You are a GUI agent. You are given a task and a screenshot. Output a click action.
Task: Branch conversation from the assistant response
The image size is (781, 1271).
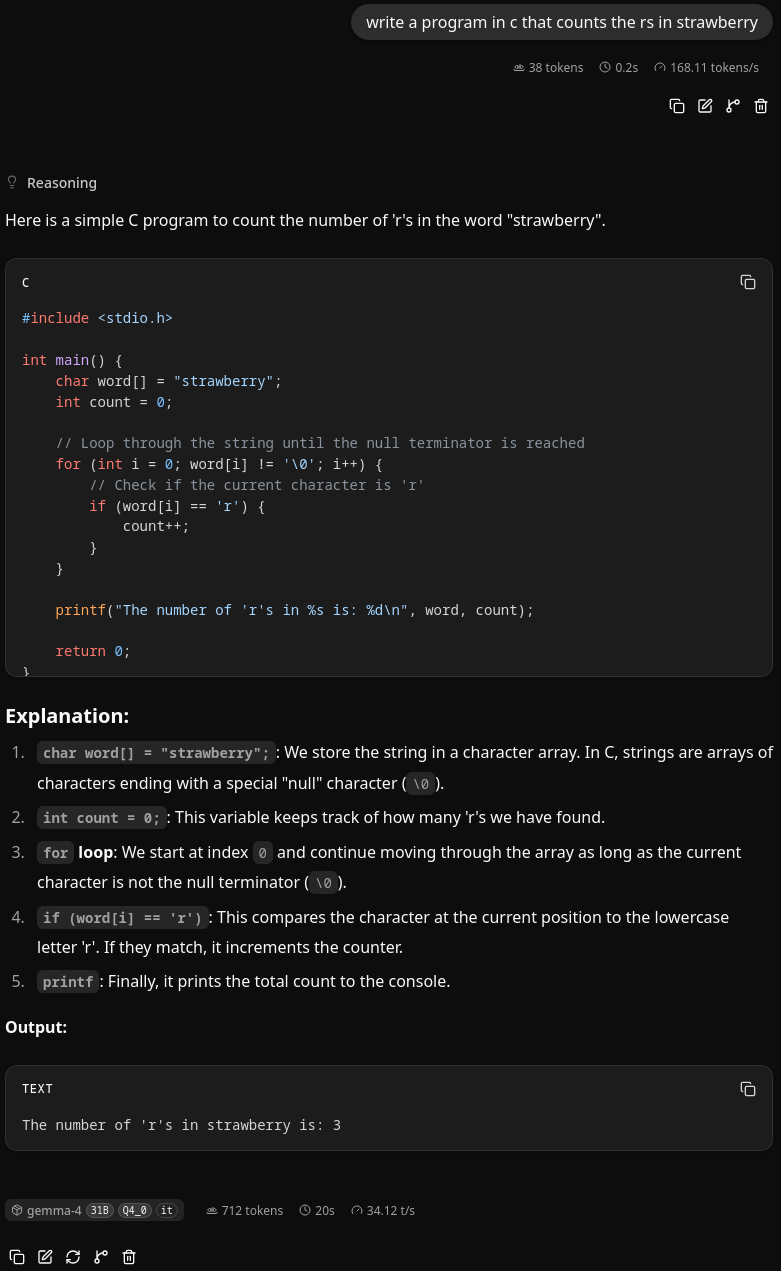pyautogui.click(x=101, y=1257)
